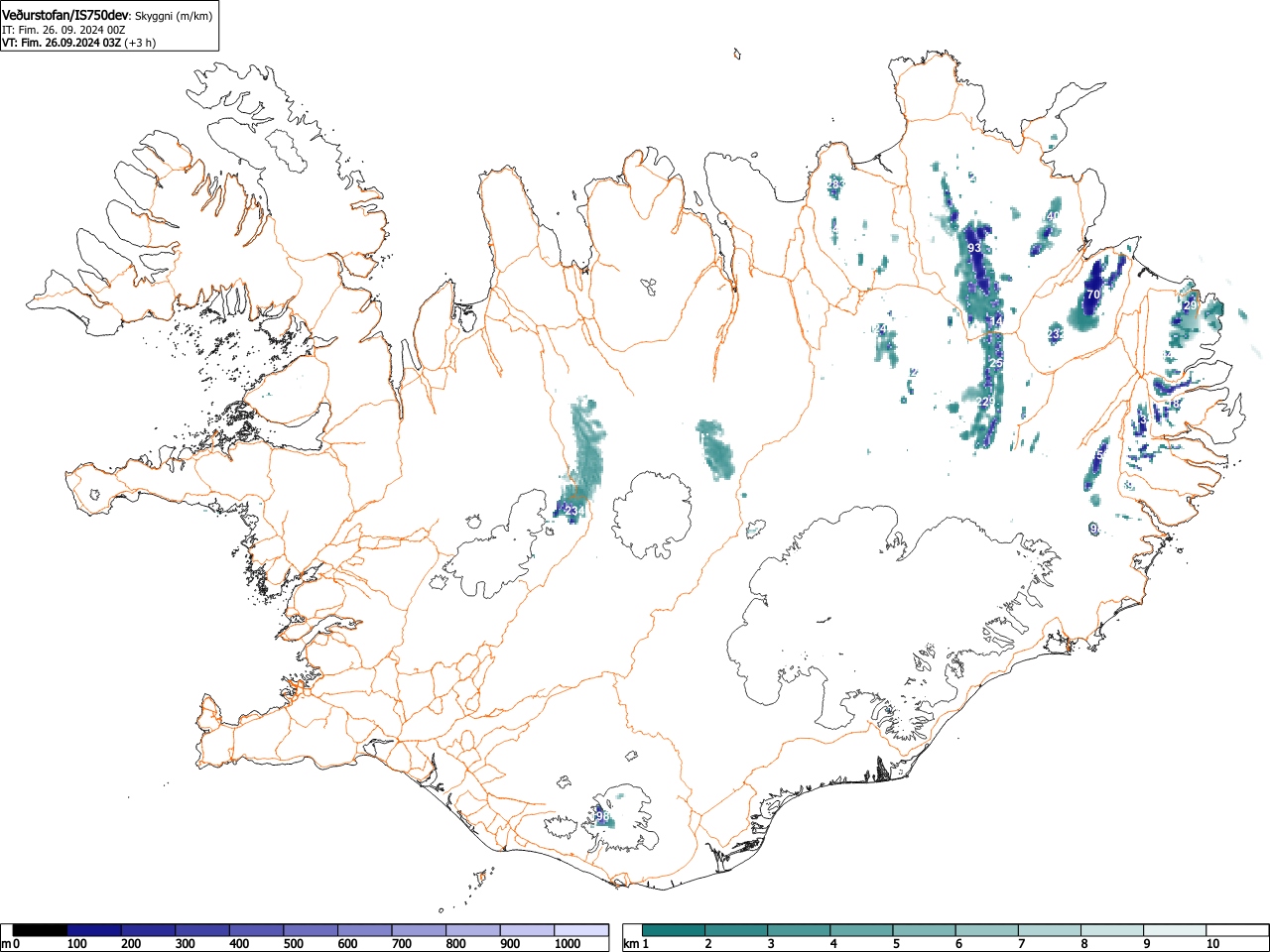Screen dimensions: 1270x952
Task: Select the white swatch right of the 10 km tick
Action: coord(1236,930)
